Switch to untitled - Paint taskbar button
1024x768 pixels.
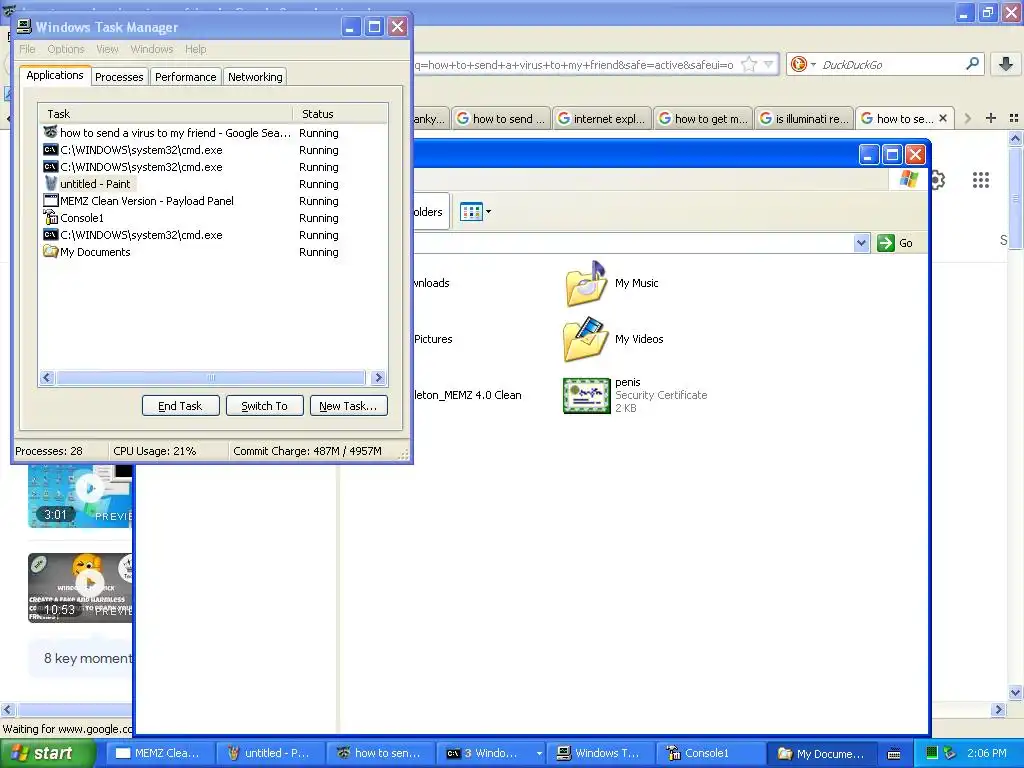pos(268,753)
